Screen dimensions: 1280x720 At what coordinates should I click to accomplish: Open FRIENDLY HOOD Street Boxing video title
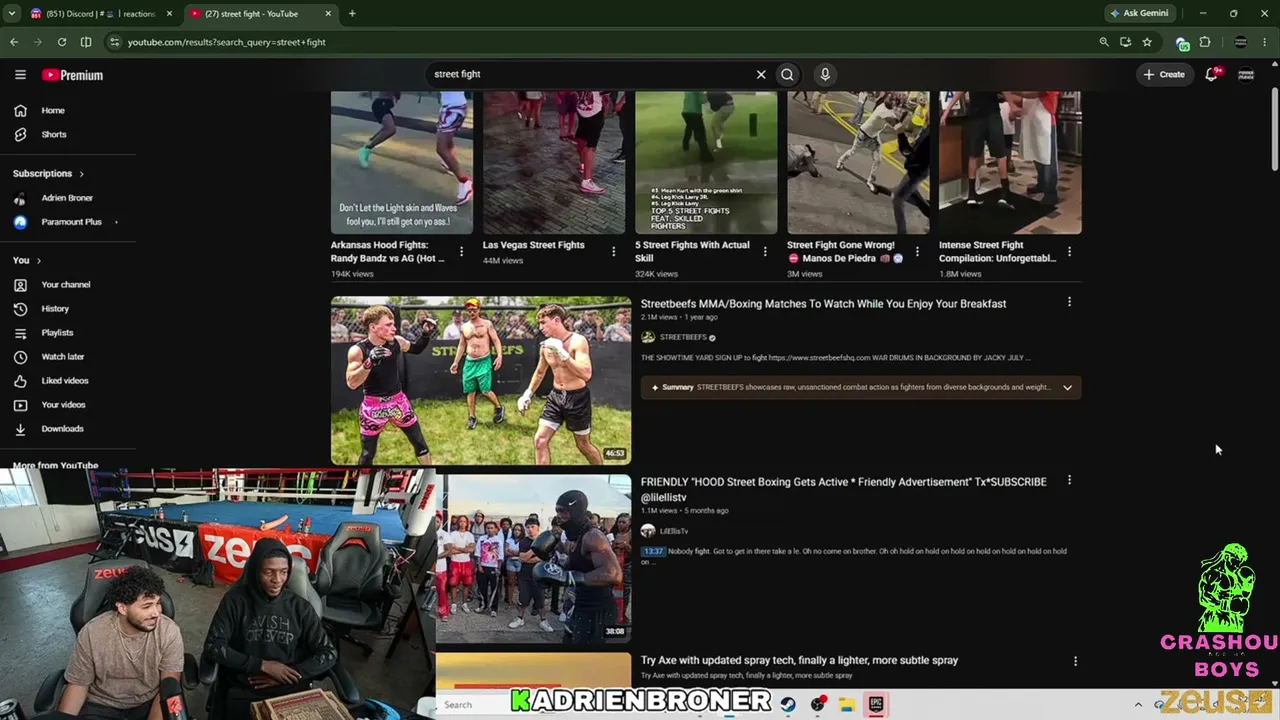(x=843, y=489)
